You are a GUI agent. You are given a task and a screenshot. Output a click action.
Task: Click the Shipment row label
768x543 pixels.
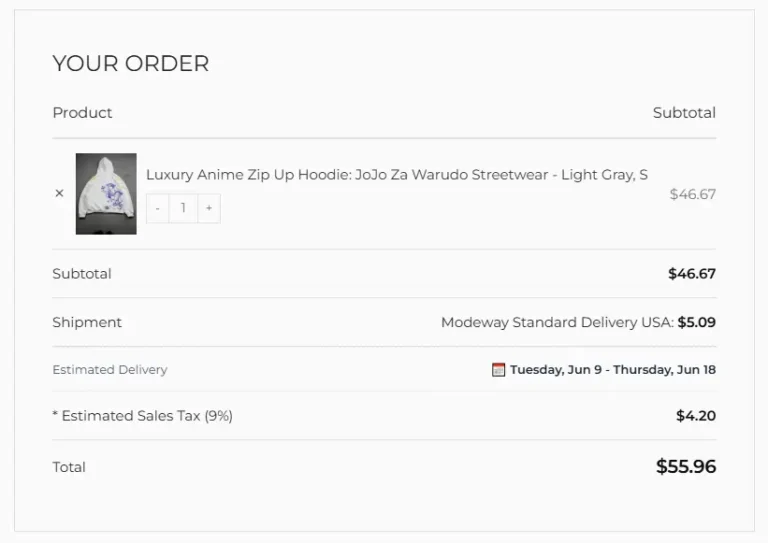pos(87,322)
